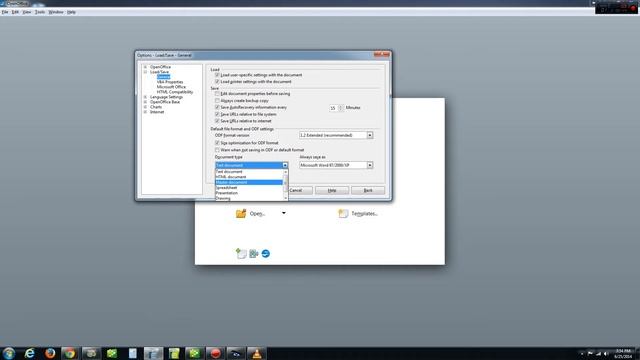
Task: Enable Edit document properties before saving
Action: click(x=217, y=94)
